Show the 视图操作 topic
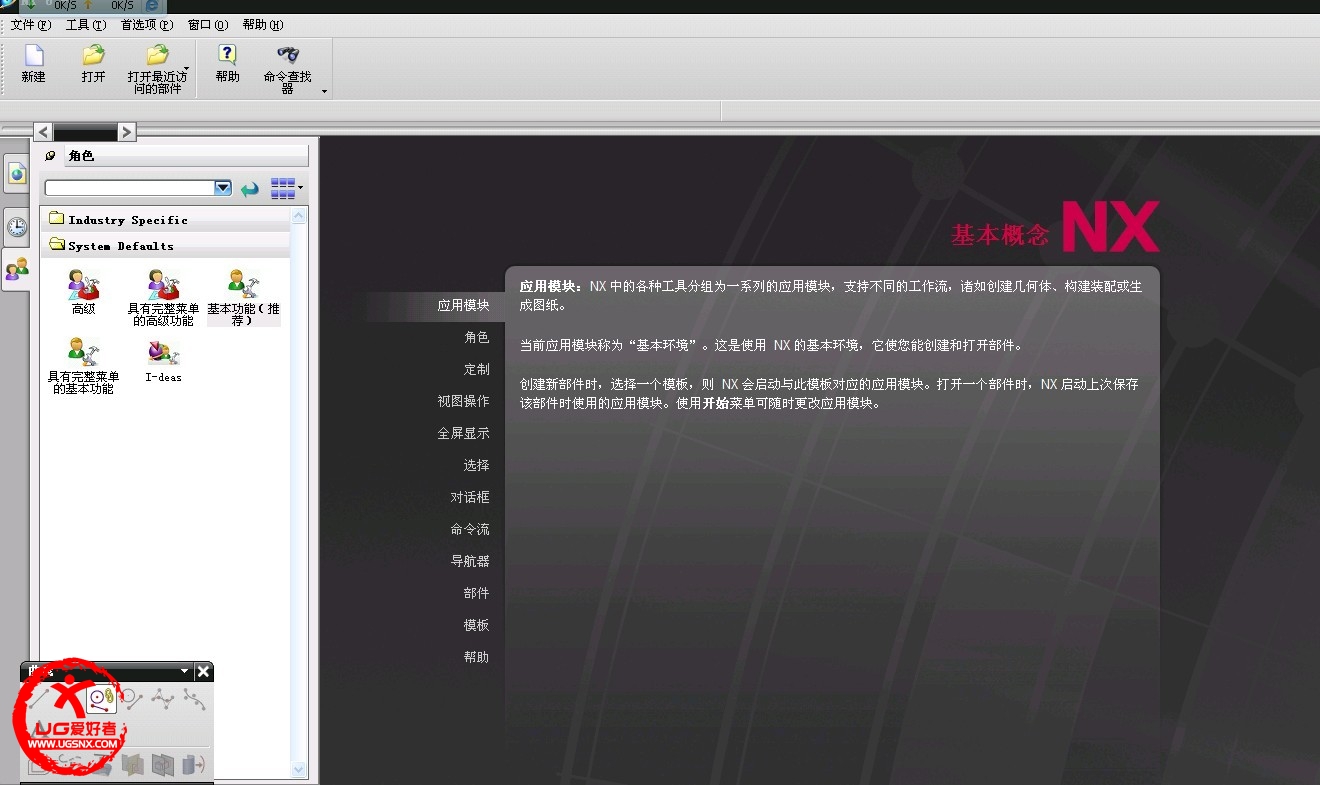The image size is (1320, 785). coord(463,402)
